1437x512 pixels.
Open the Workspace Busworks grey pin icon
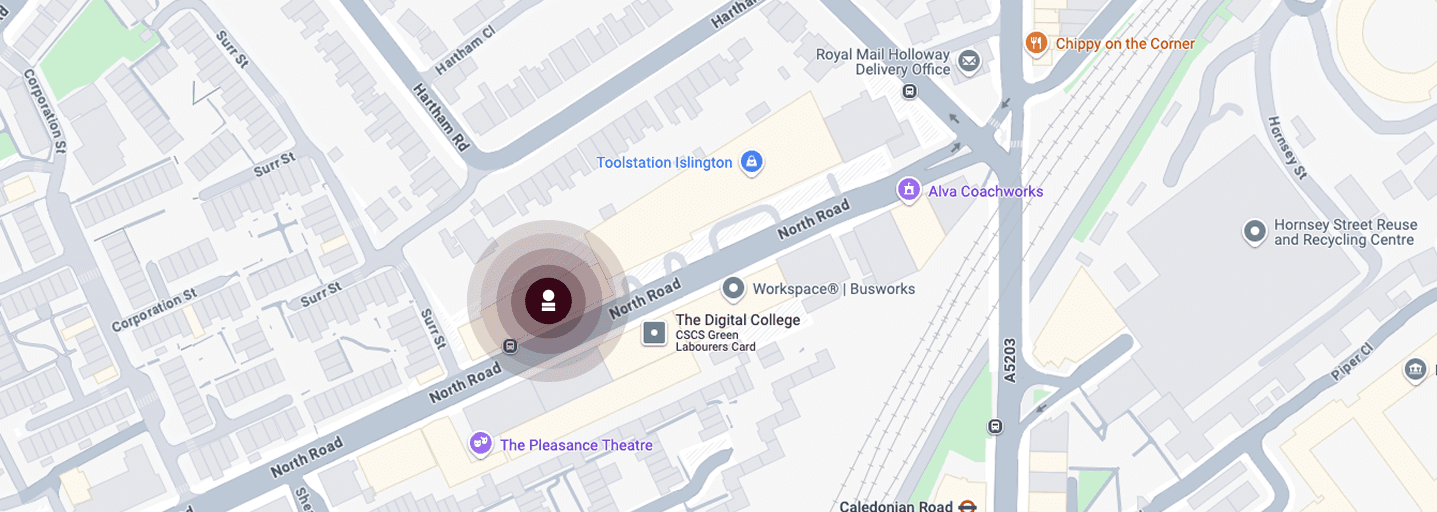[x=734, y=289]
